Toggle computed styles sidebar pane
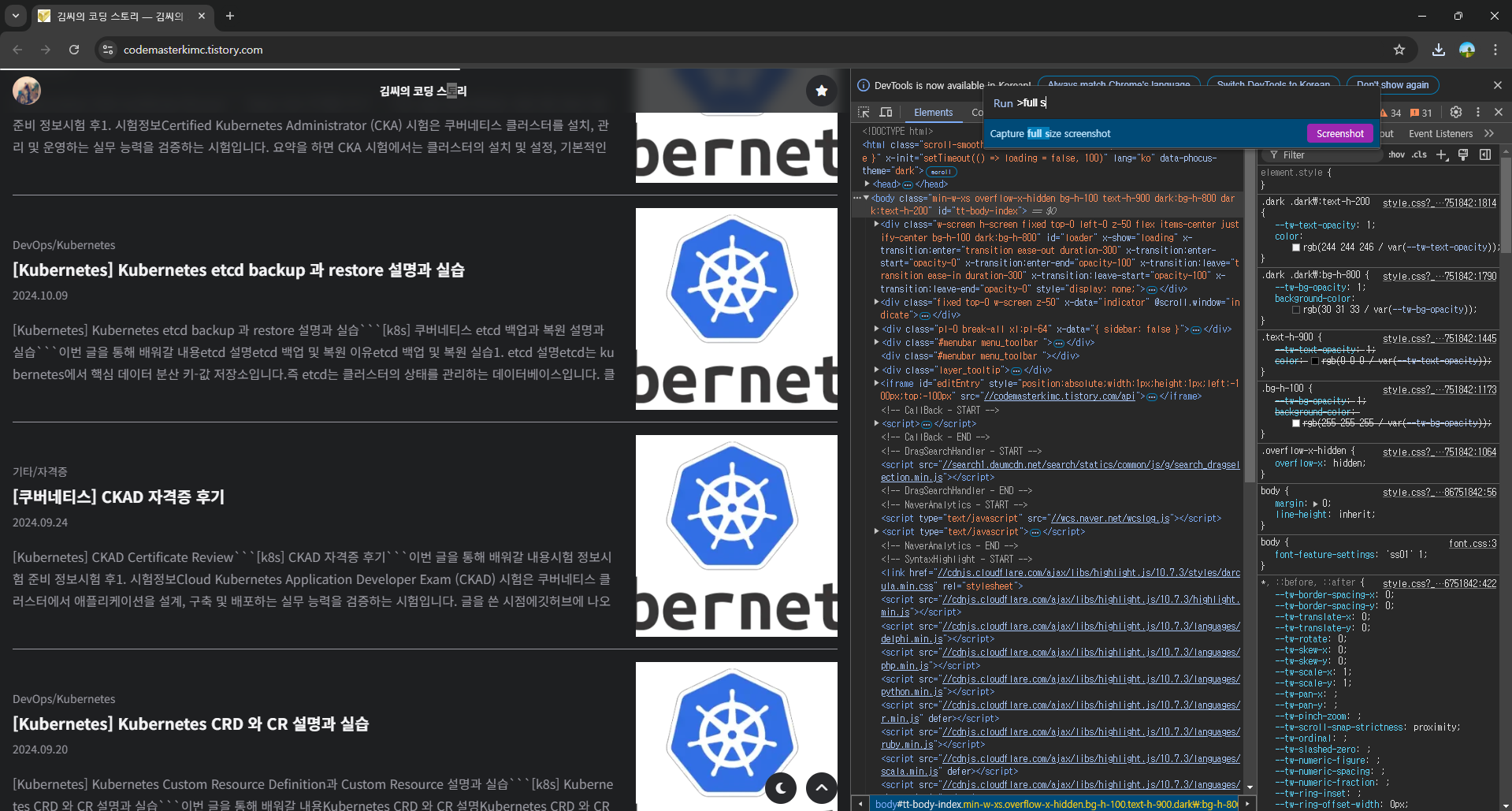The height and width of the screenshot is (811, 1512). coord(1485,154)
